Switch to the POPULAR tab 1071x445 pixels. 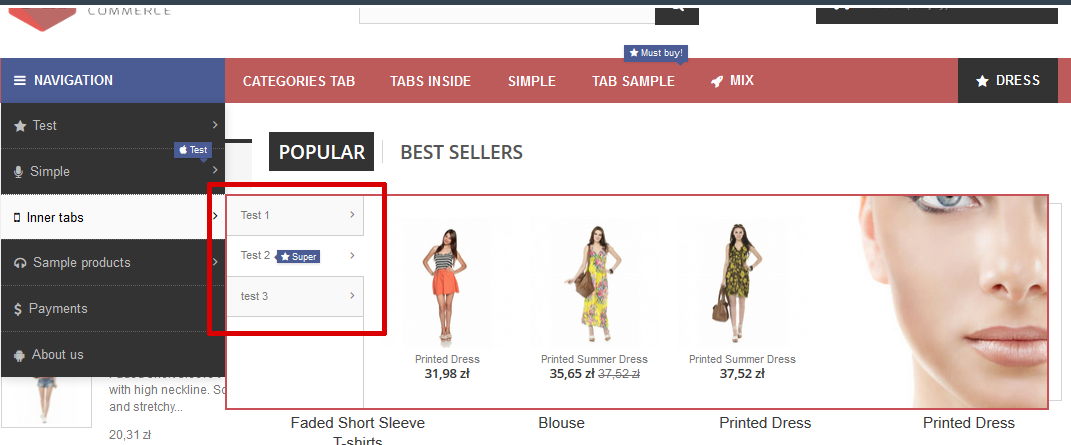322,152
